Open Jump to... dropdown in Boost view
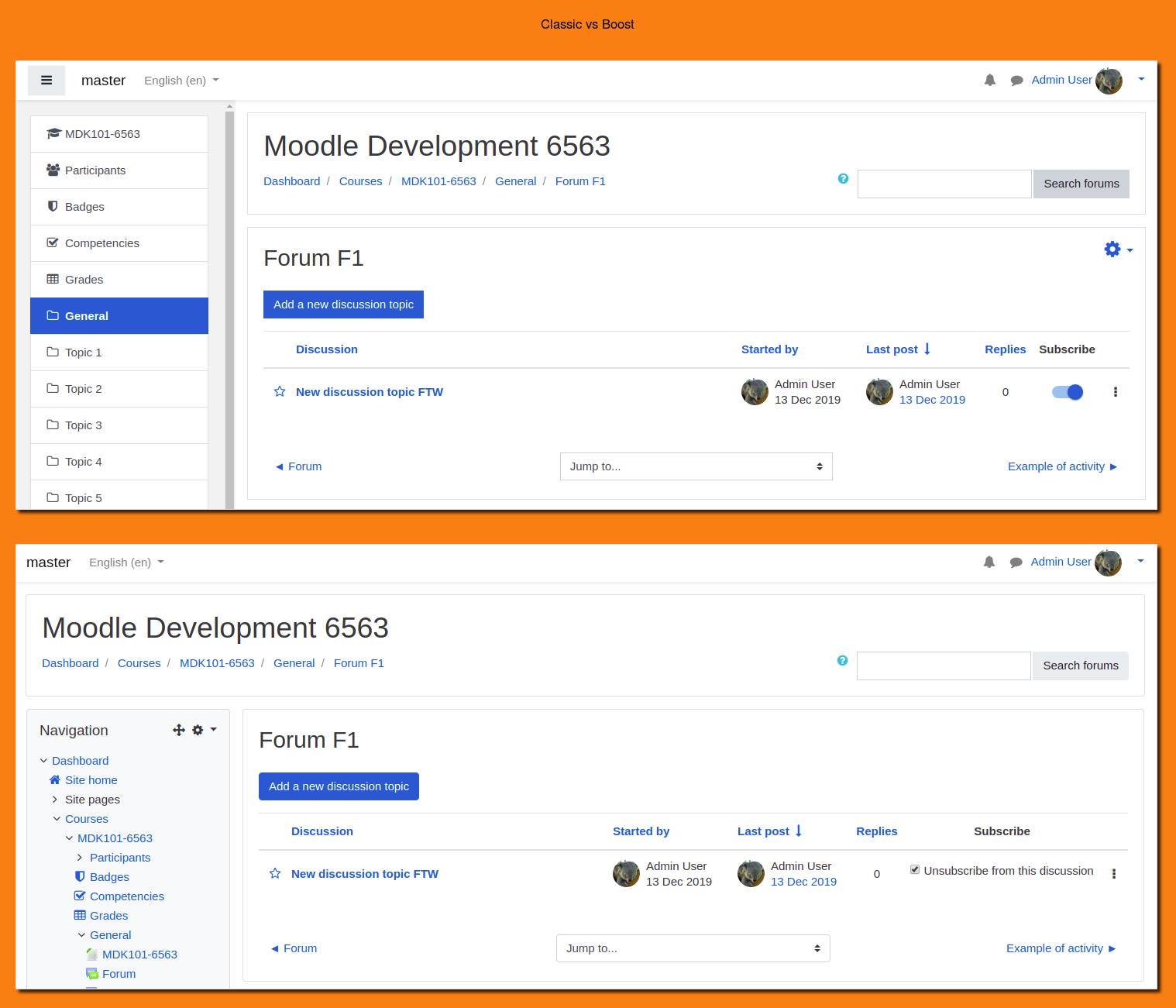This screenshot has width=1176, height=1008. 696,466
